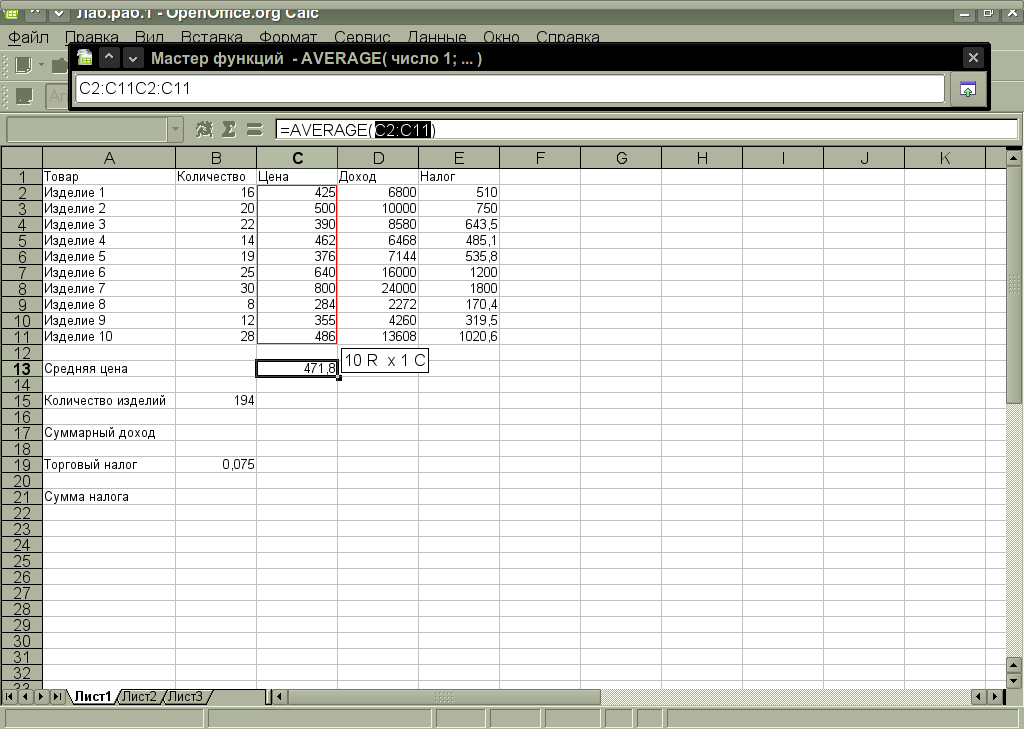Screen dimensions: 1024x729
Task: Open dialog window menu down-arrow button
Action: click(133, 58)
